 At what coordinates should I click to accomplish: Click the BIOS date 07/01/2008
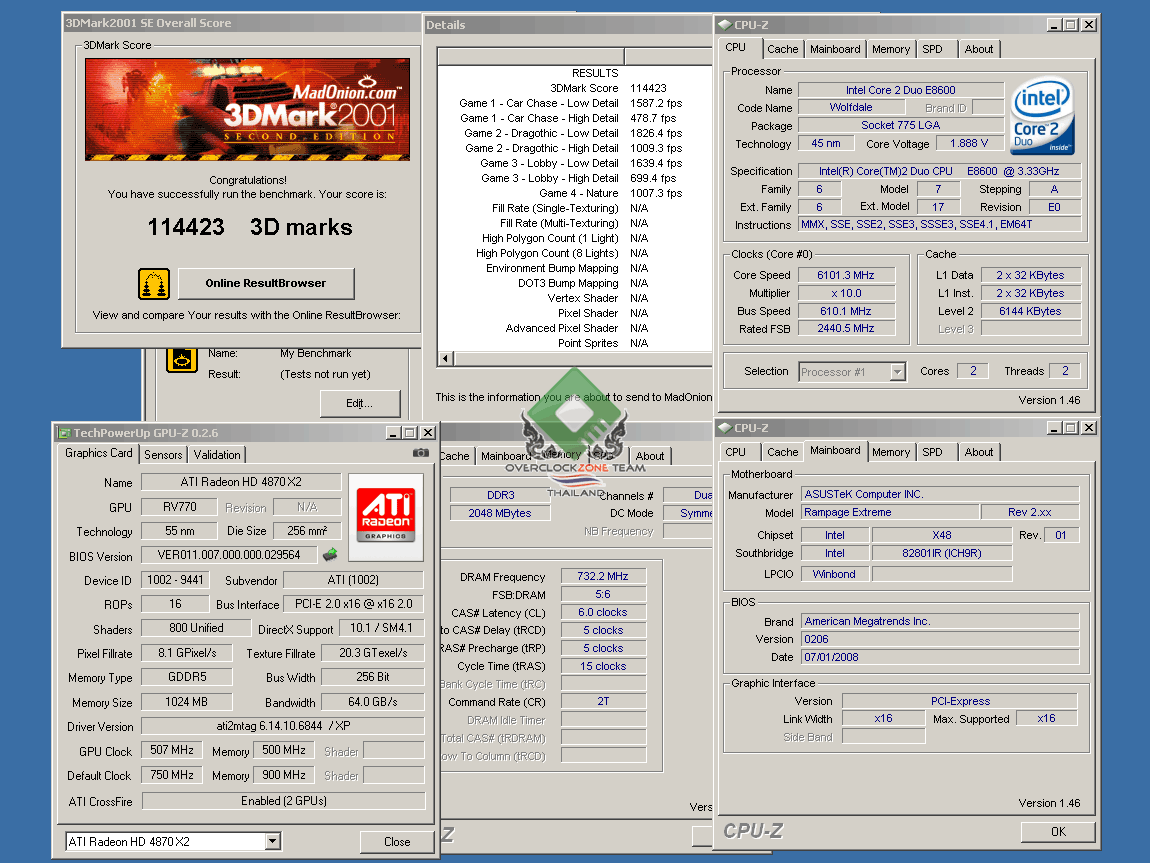click(x=940, y=657)
